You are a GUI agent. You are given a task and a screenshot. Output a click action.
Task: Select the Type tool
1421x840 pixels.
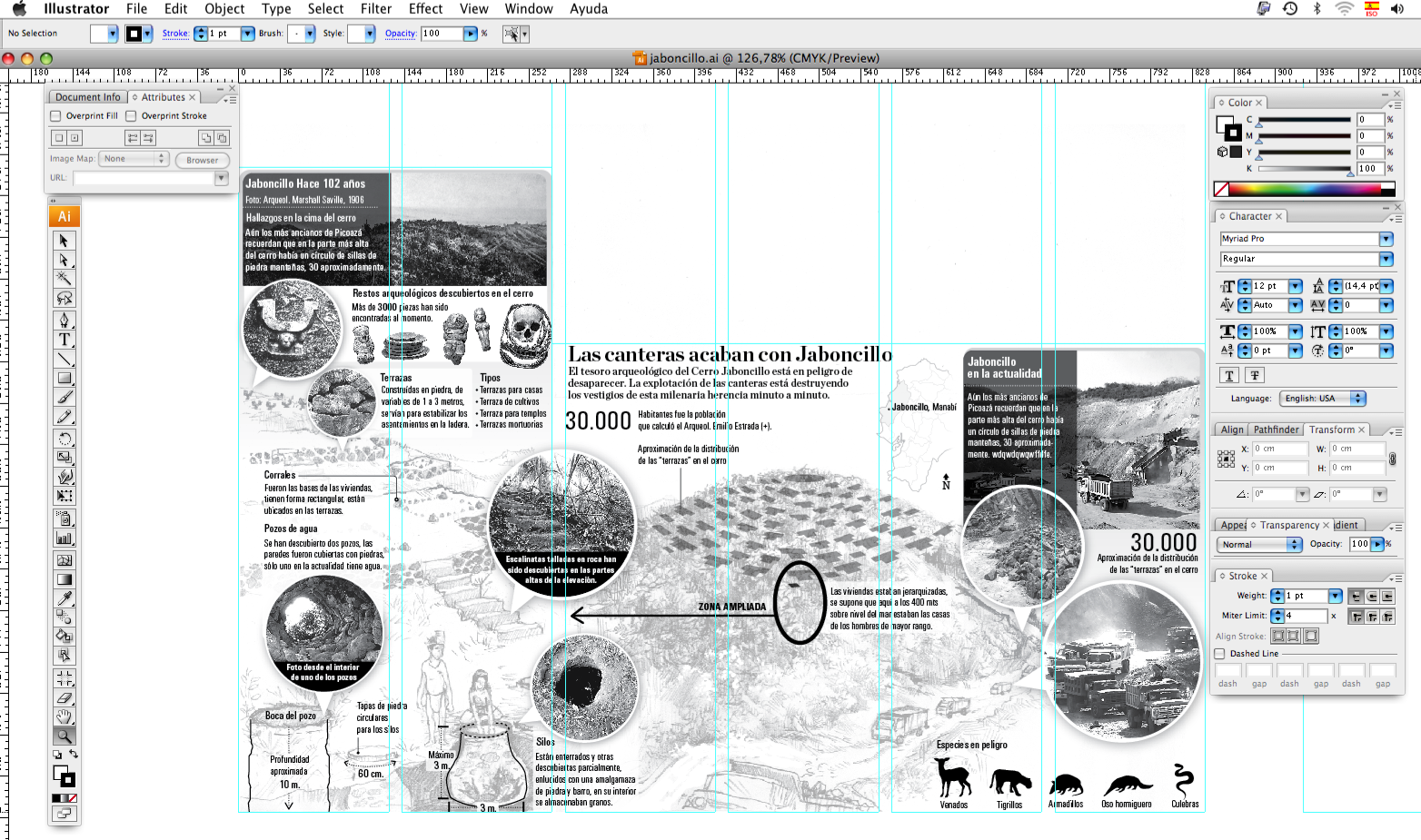click(x=64, y=340)
